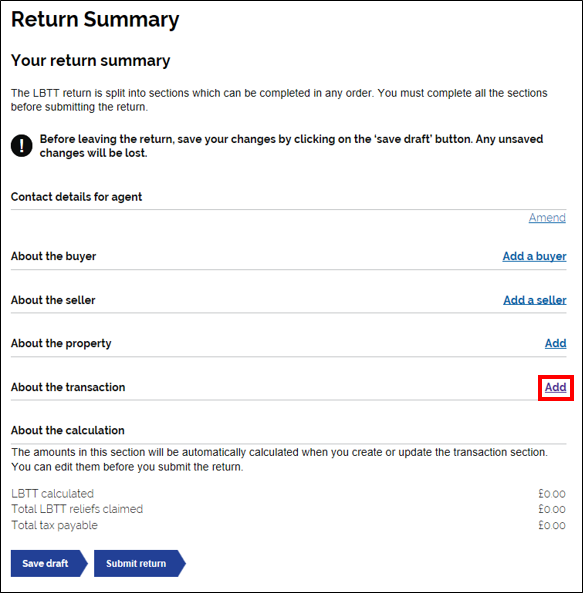The height and width of the screenshot is (593, 583).
Task: Click the Add a seller link
Action: point(535,300)
